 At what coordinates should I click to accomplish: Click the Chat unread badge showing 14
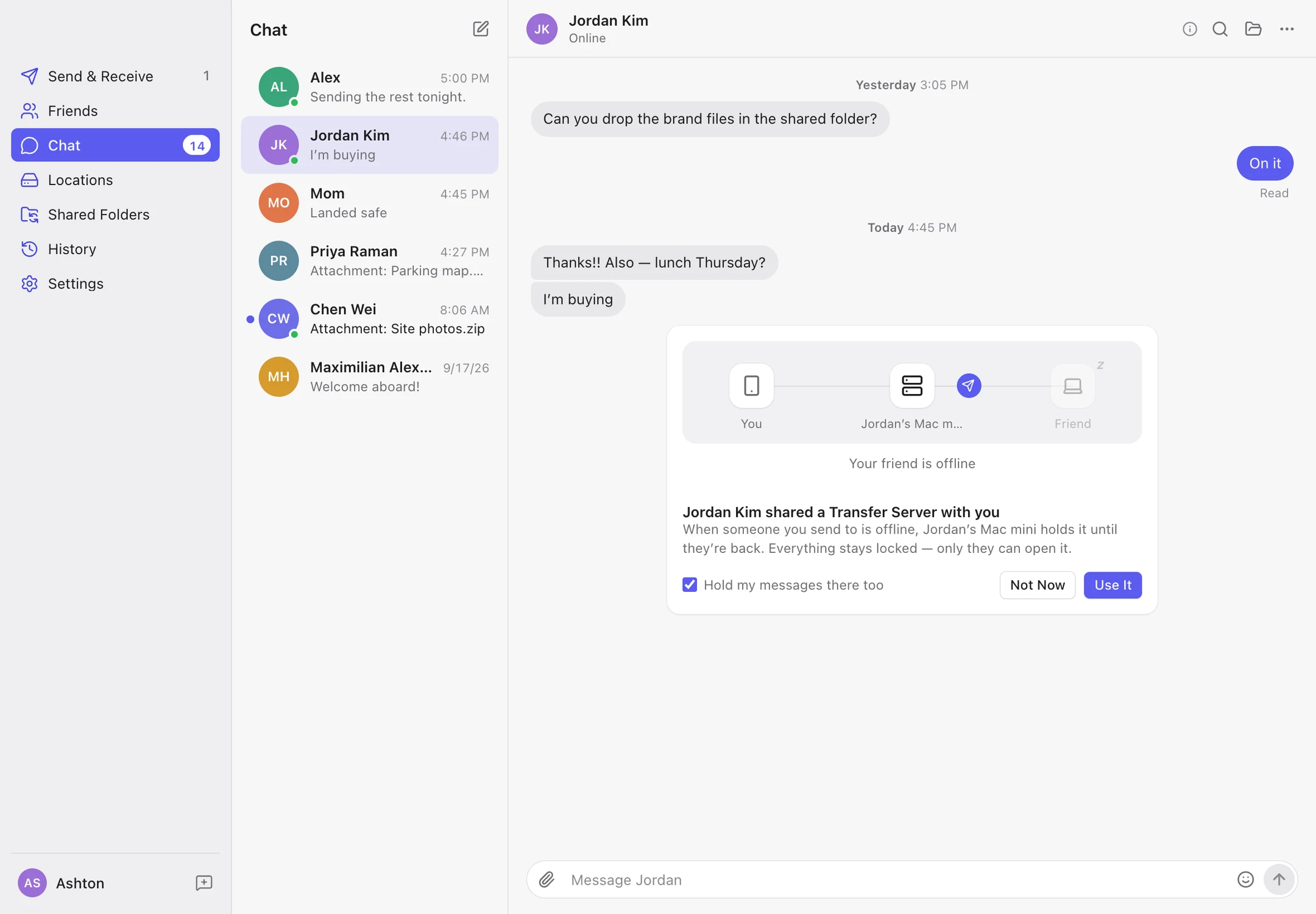point(196,145)
